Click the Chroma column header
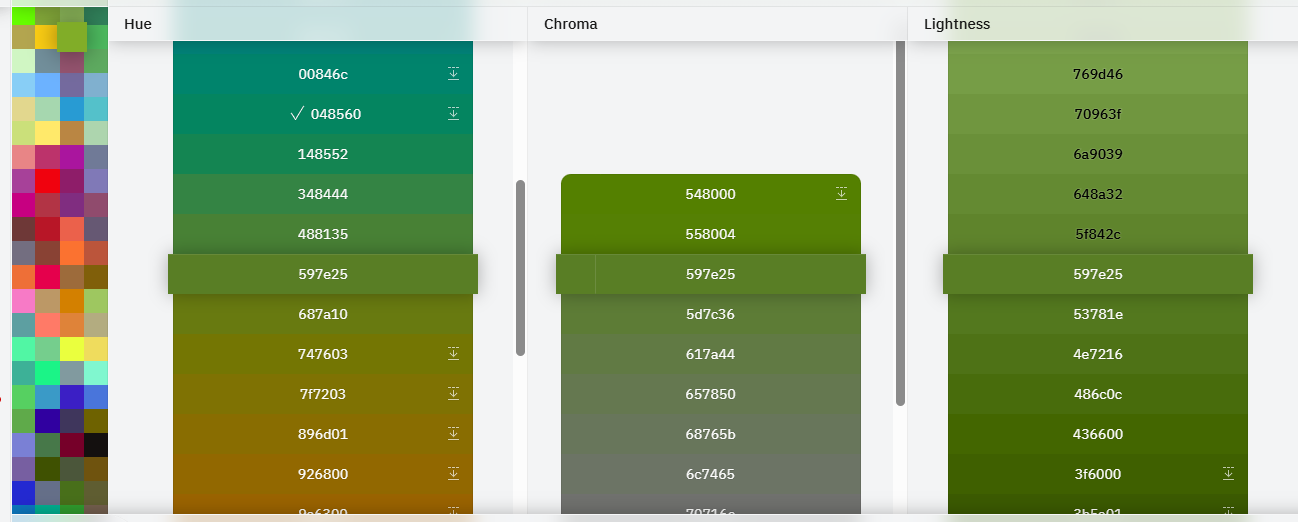1298x522 pixels. 570,24
